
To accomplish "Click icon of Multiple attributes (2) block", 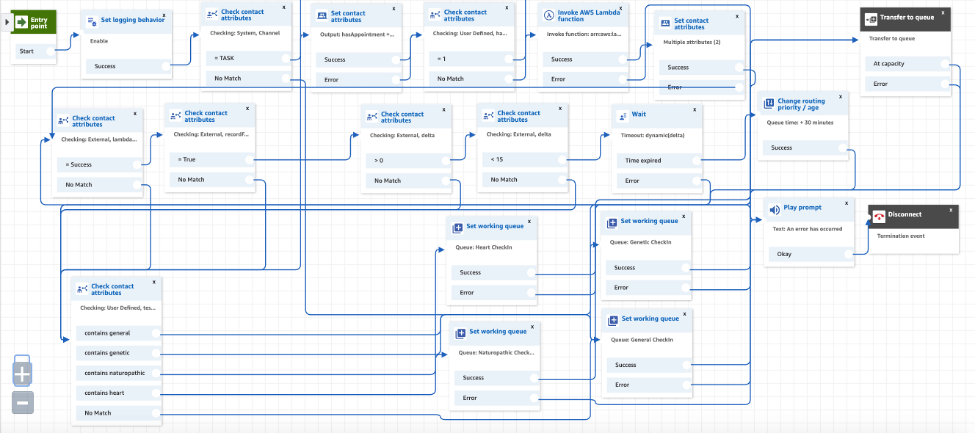I will [665, 23].
